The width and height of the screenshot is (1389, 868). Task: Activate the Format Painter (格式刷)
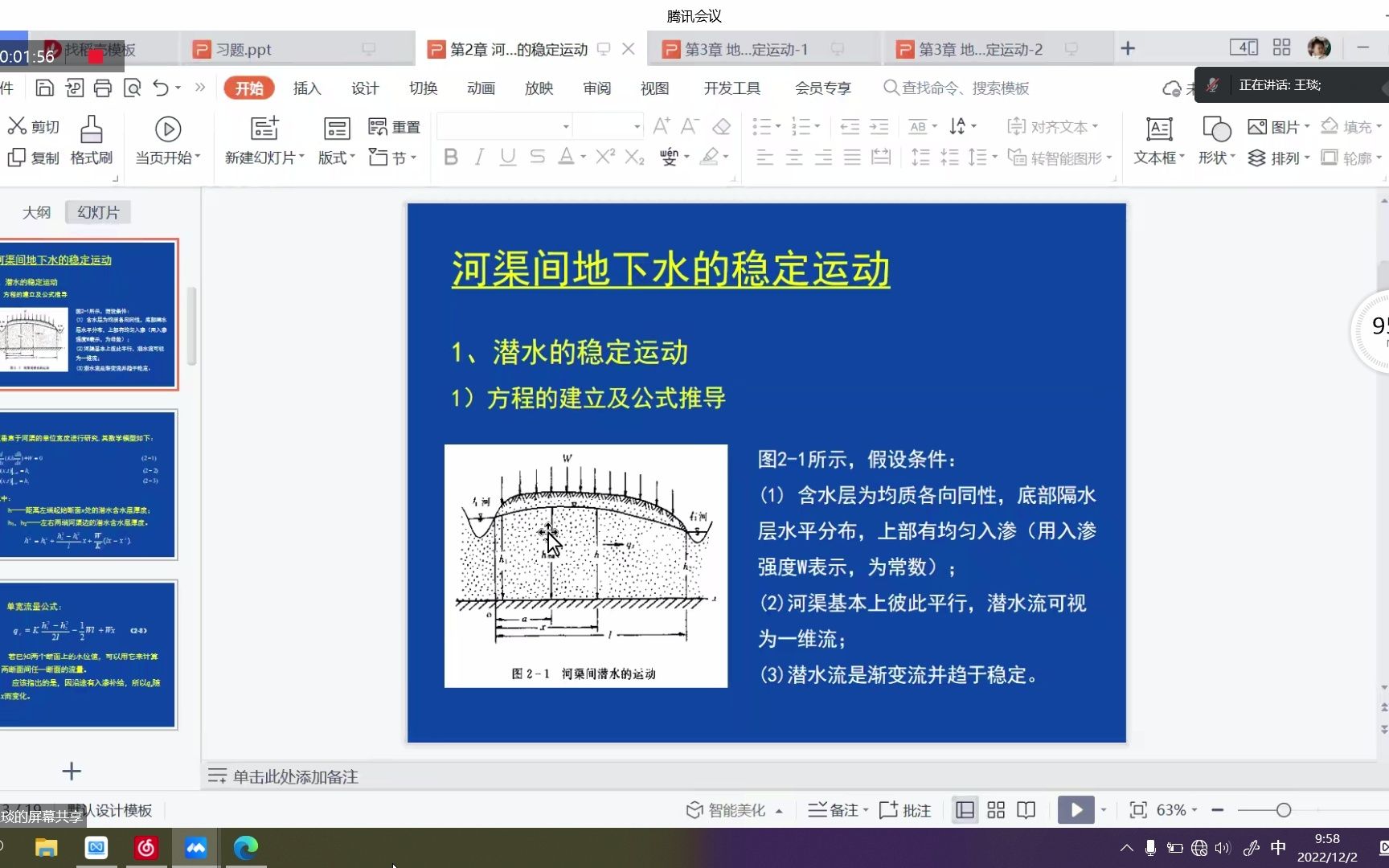(91, 141)
